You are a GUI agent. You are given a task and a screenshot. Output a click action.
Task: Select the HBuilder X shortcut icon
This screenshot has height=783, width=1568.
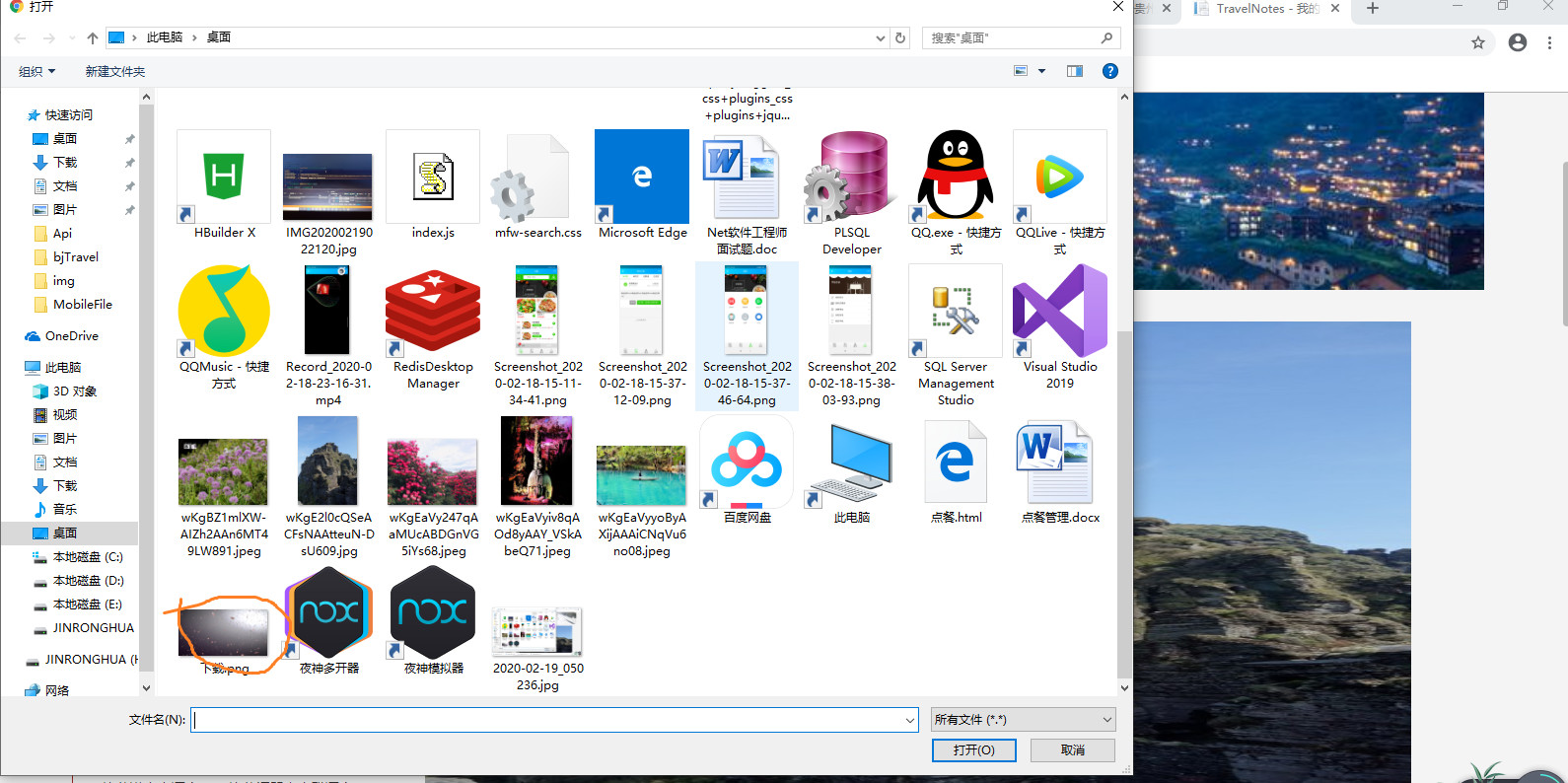click(x=224, y=177)
